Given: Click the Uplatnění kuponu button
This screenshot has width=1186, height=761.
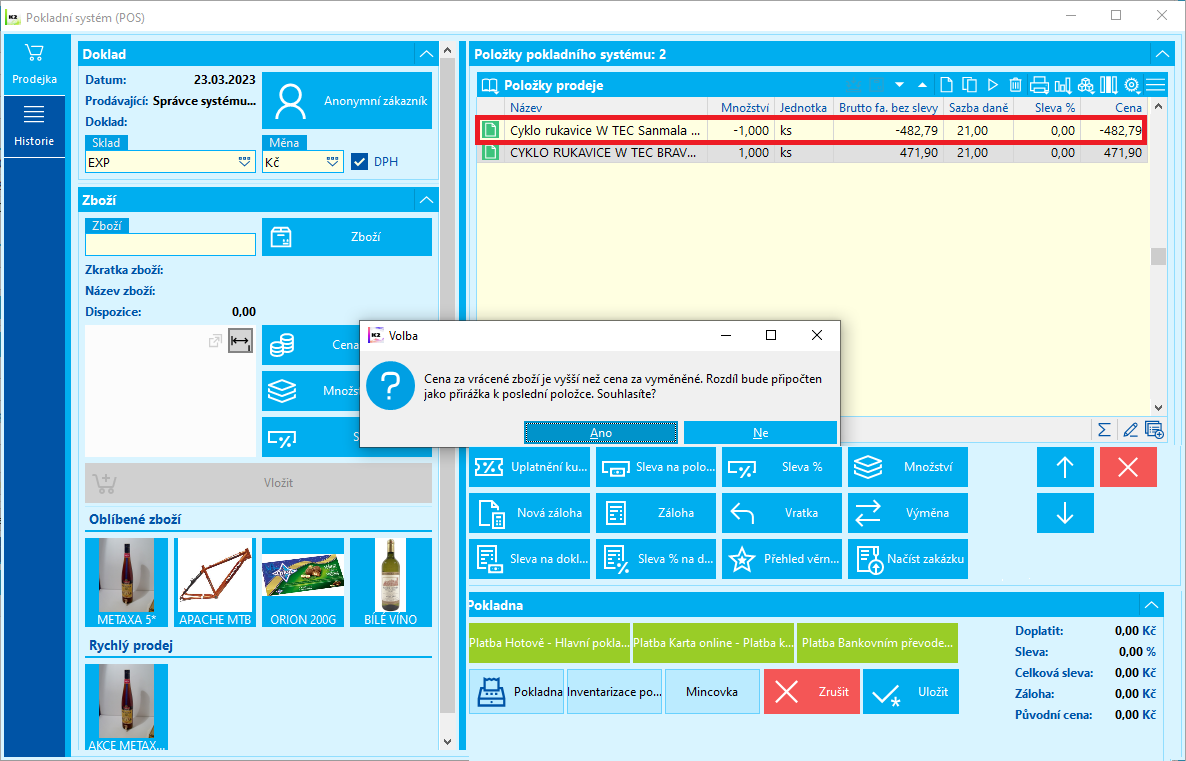Looking at the screenshot, I should (x=529, y=467).
